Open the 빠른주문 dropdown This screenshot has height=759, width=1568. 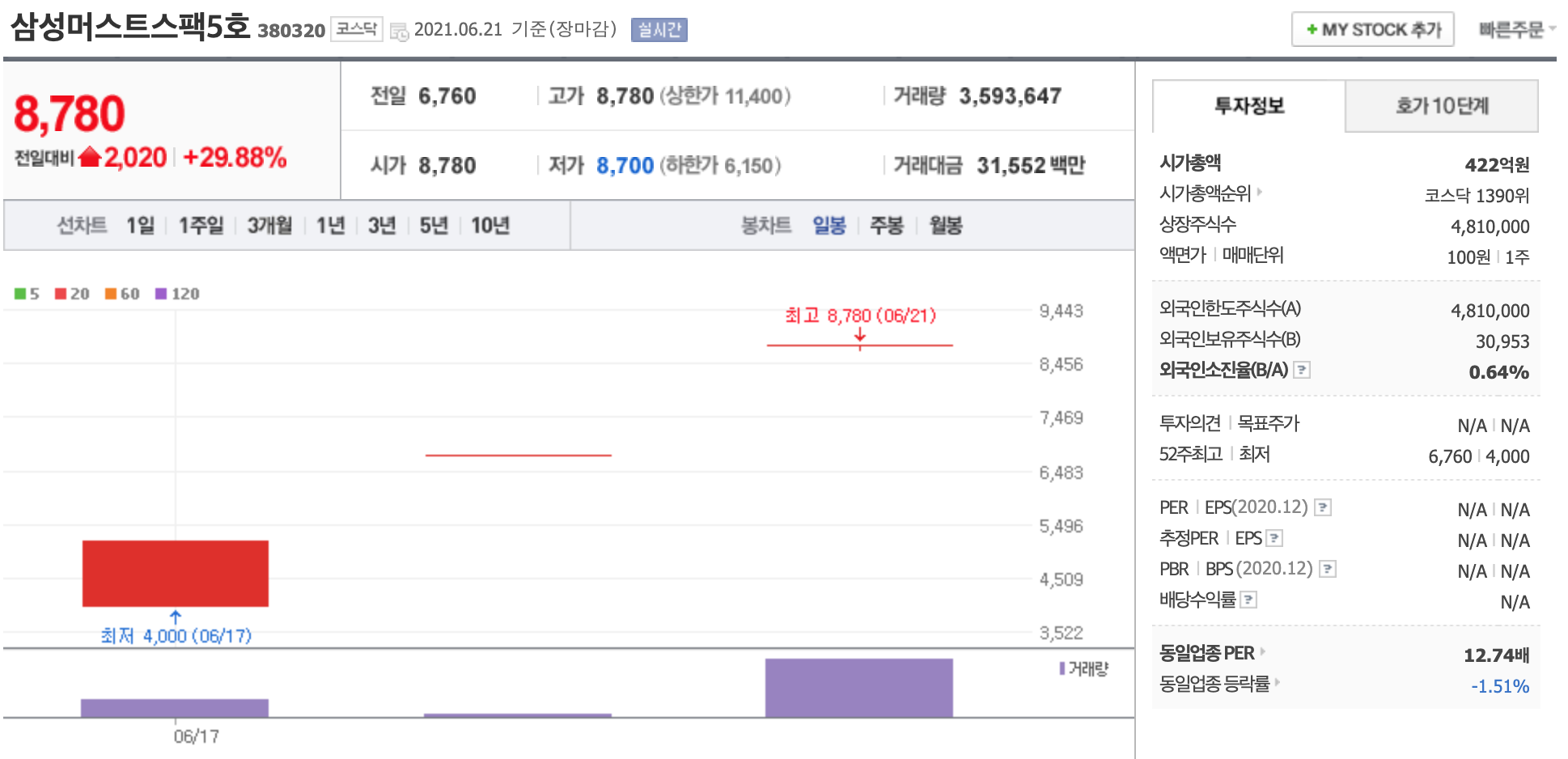pos(1517,30)
